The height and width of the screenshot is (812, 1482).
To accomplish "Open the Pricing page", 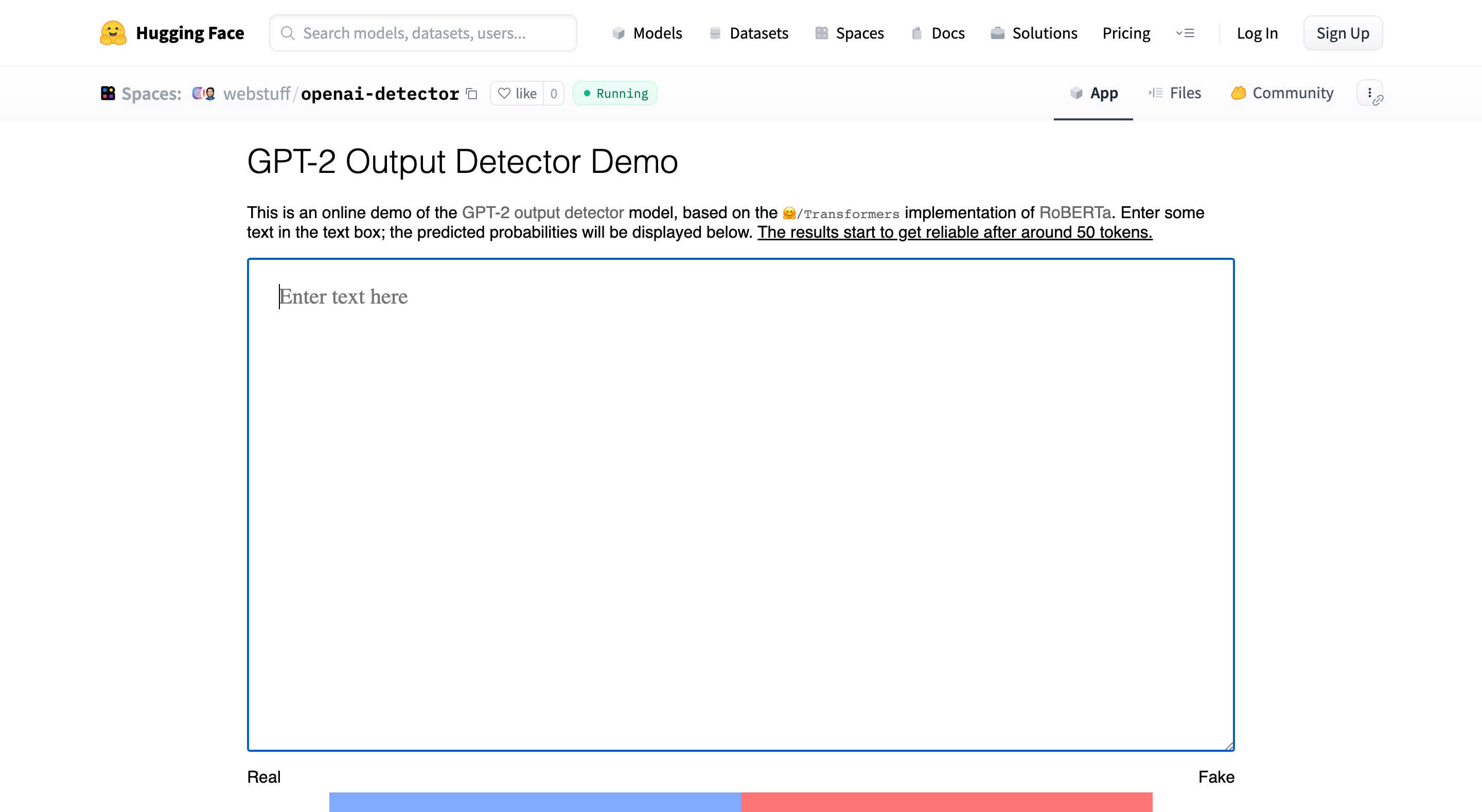I will point(1126,33).
